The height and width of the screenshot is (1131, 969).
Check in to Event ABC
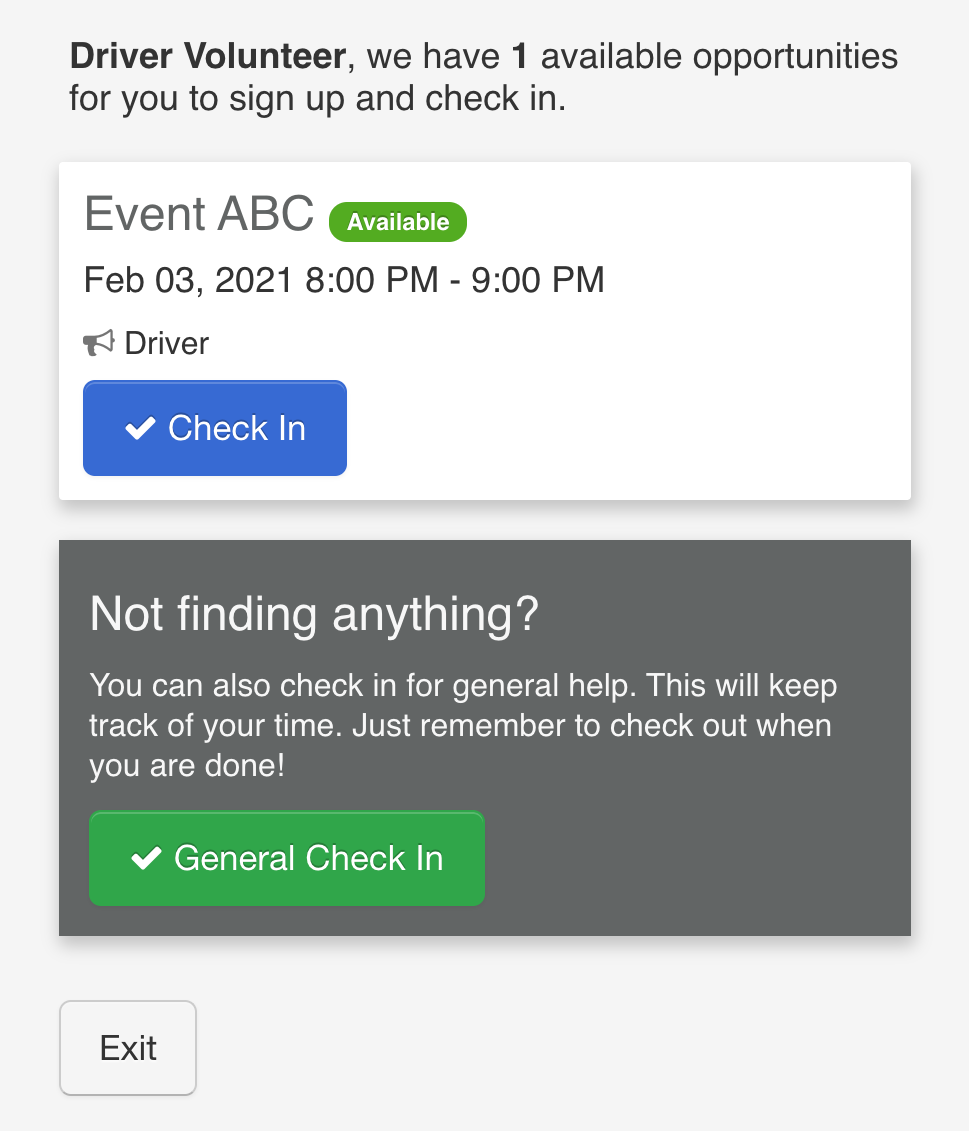pos(215,428)
